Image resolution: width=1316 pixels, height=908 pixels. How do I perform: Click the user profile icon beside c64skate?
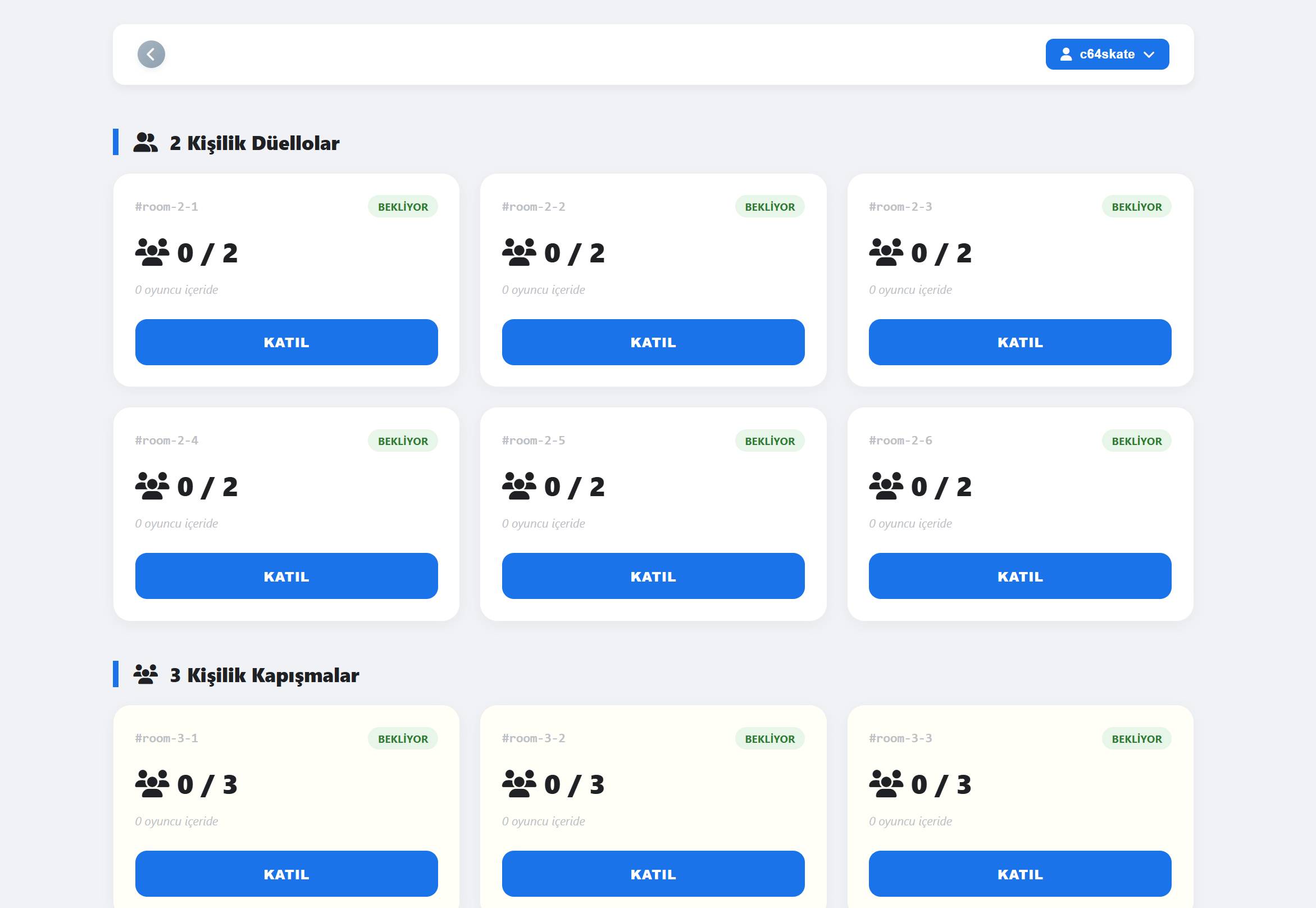[1065, 55]
